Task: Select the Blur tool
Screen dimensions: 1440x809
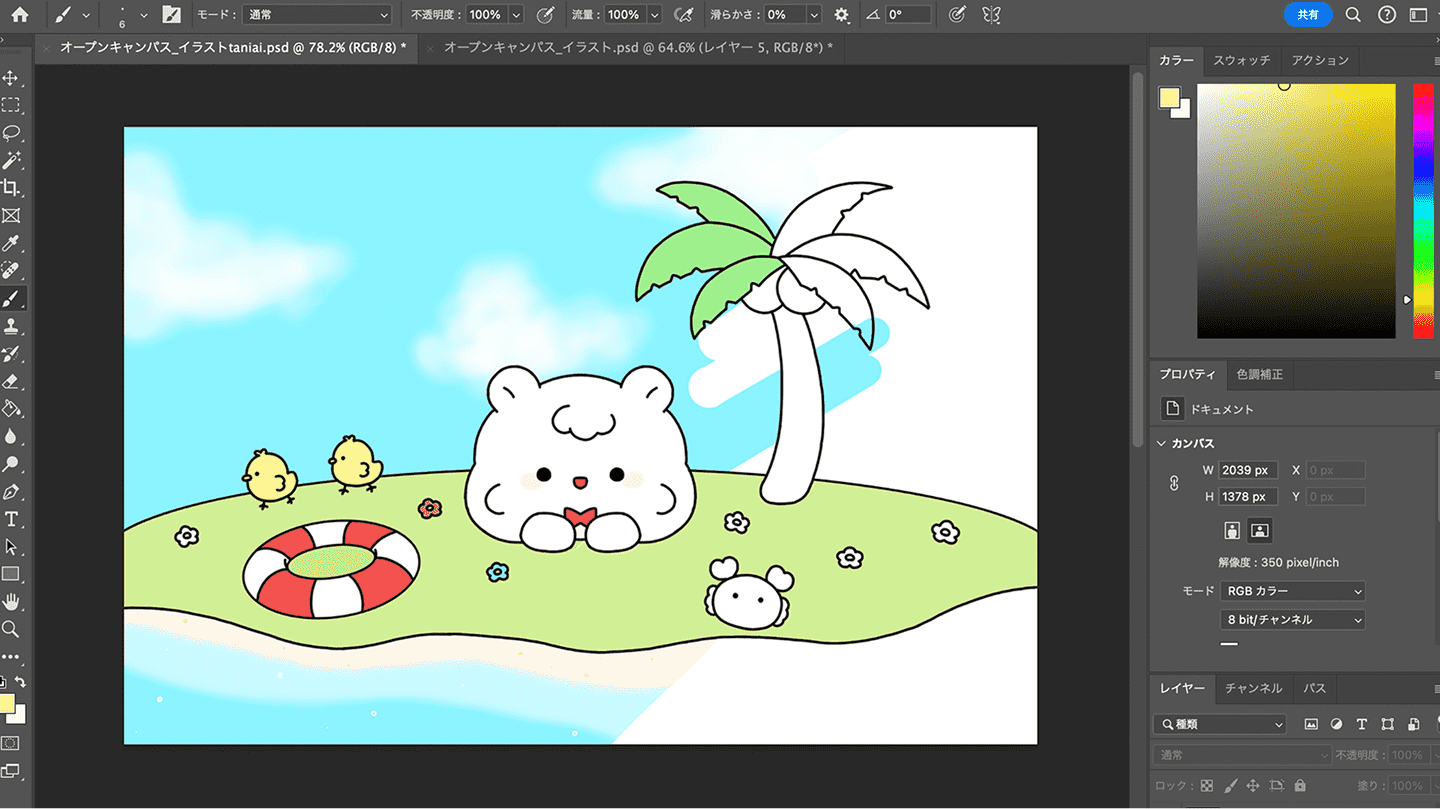Action: pos(11,437)
